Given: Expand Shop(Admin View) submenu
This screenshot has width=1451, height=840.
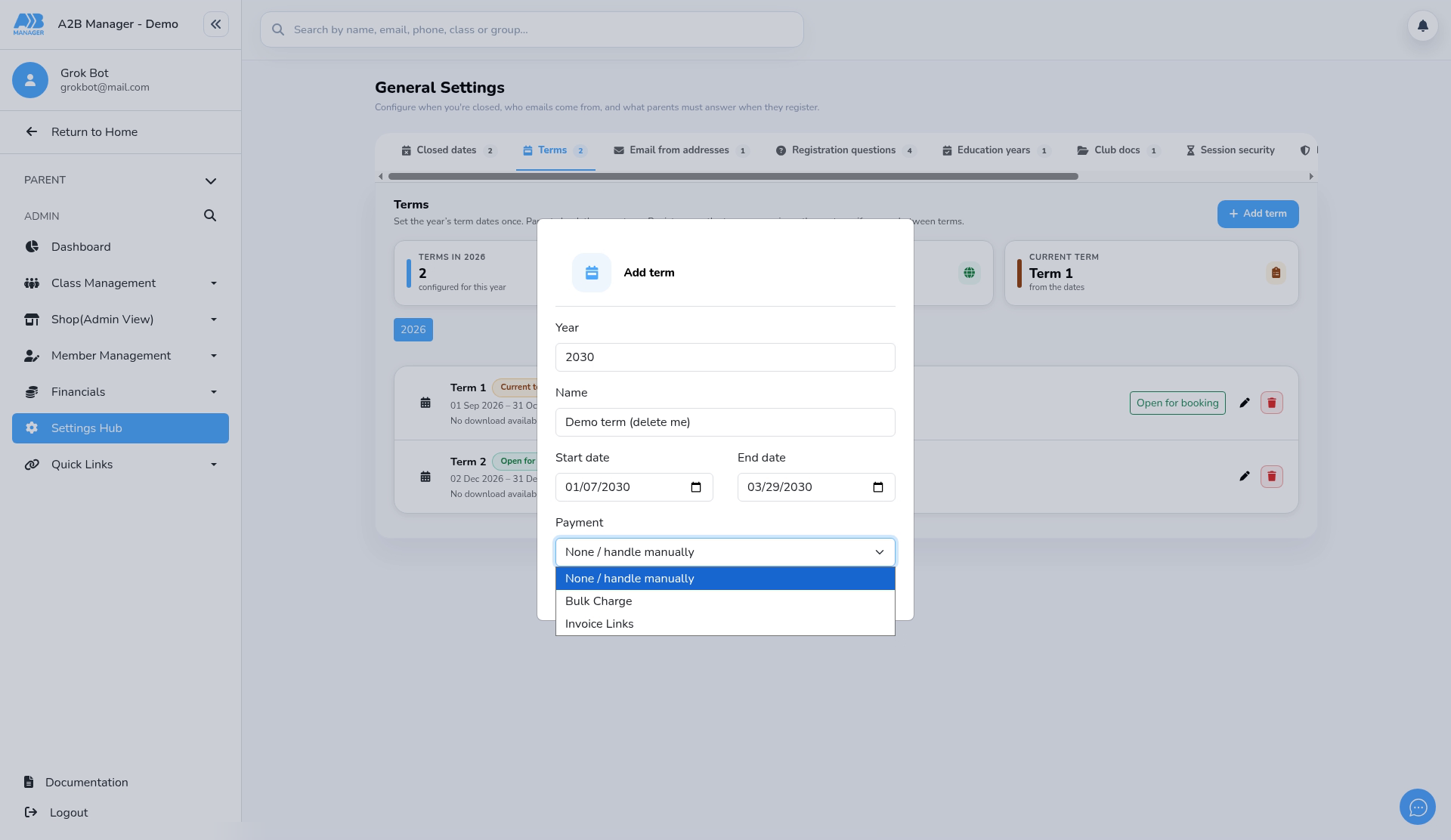Looking at the screenshot, I should (x=214, y=320).
